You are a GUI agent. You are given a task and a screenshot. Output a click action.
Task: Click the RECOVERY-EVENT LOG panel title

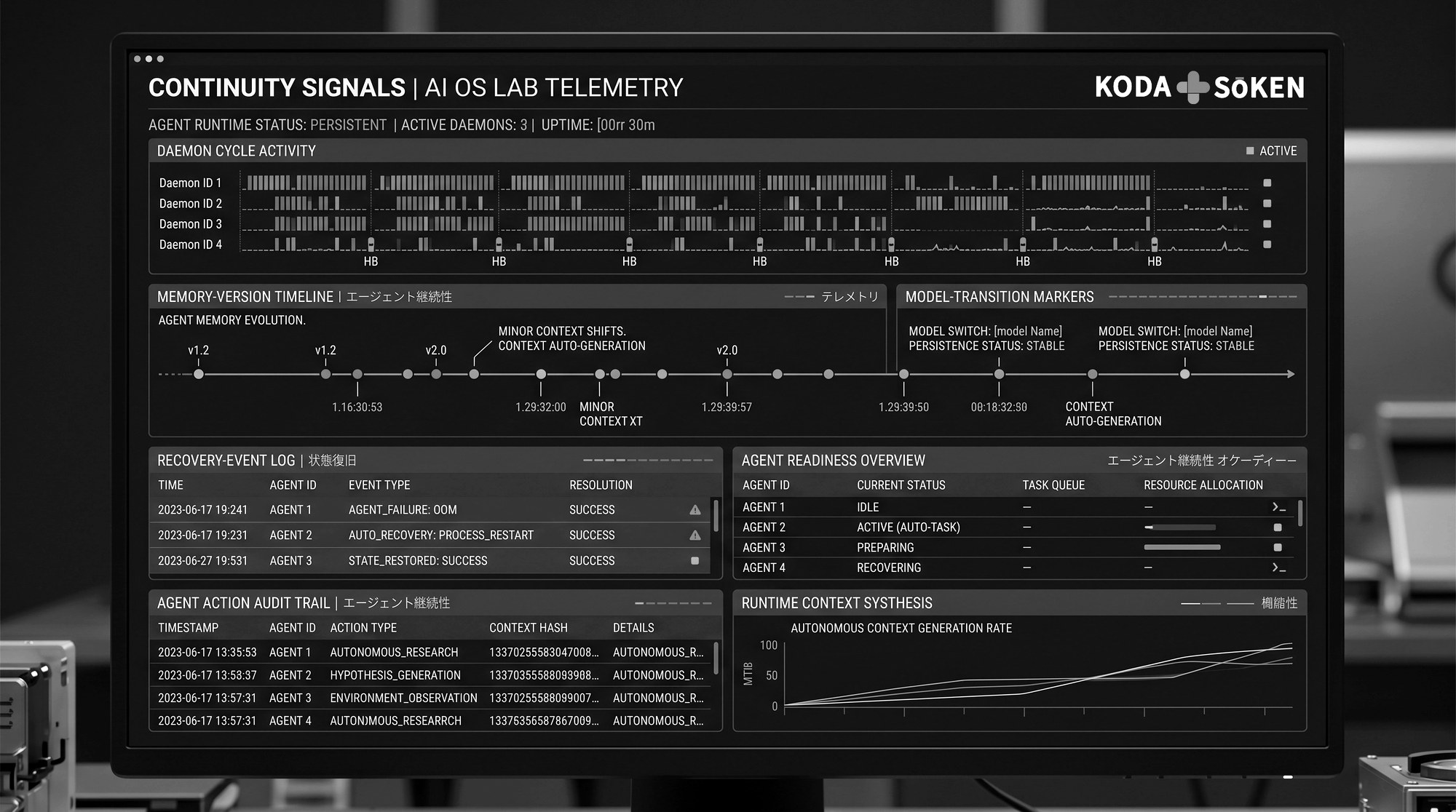226,461
